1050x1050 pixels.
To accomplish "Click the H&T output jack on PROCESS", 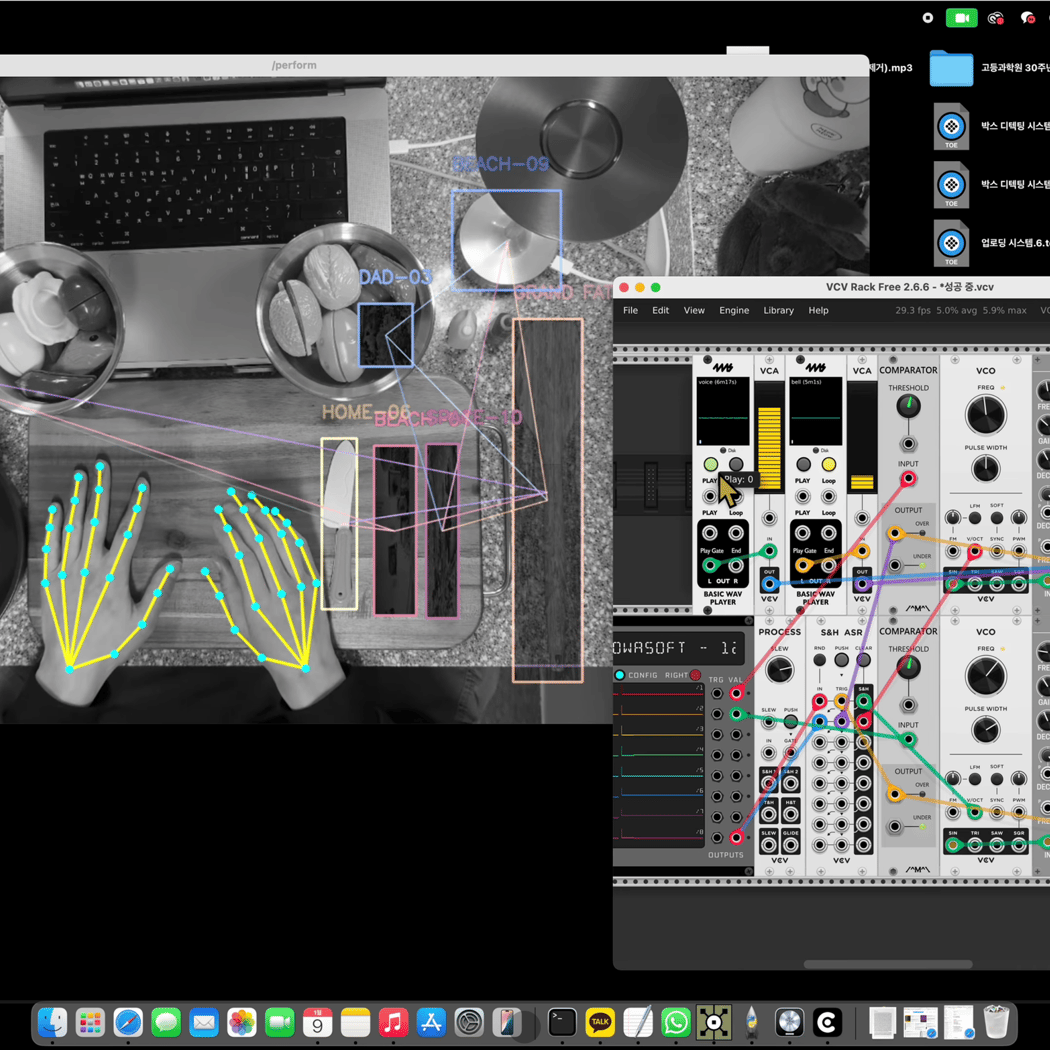I will click(x=791, y=814).
